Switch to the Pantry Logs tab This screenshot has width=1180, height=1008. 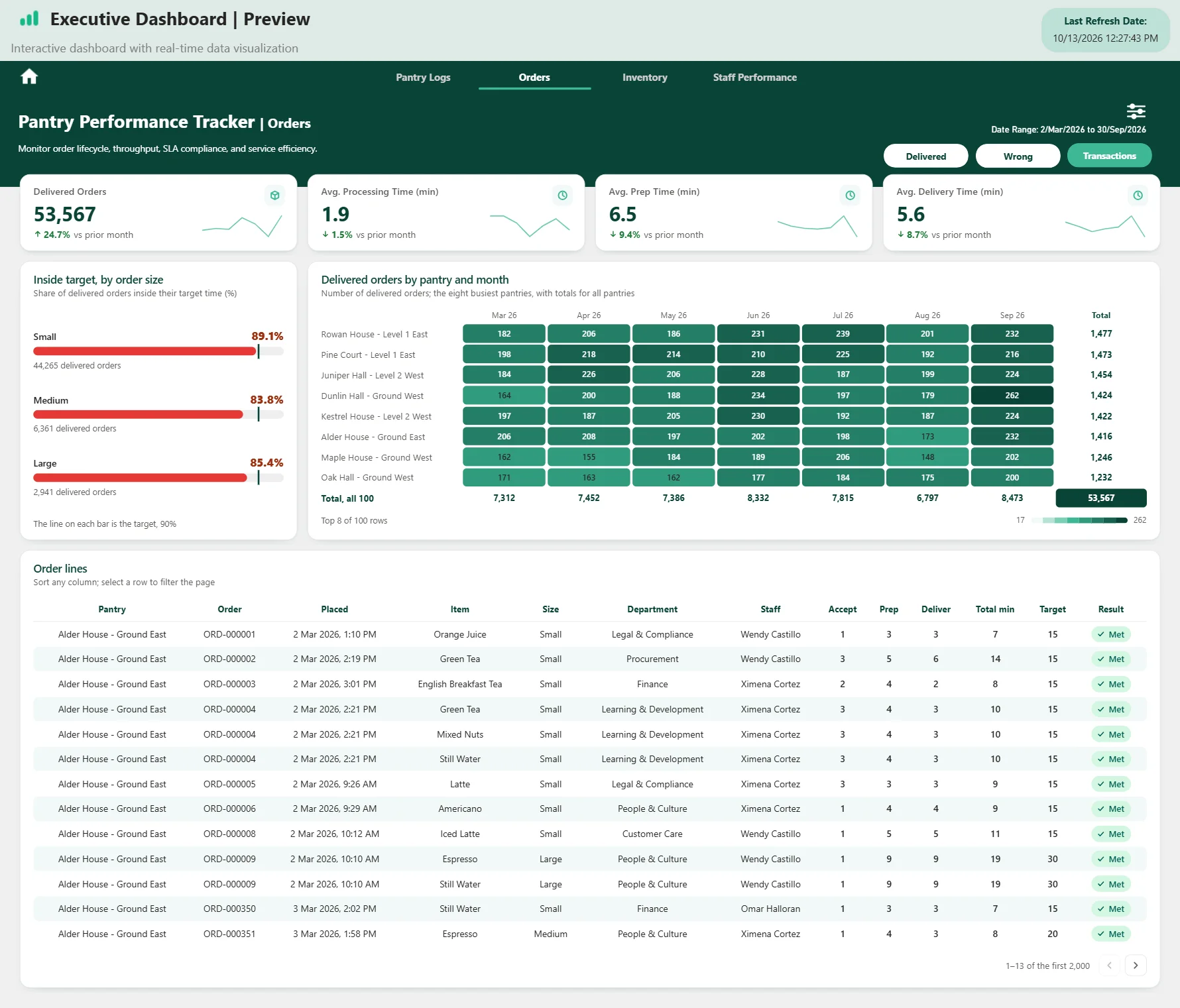pos(423,78)
